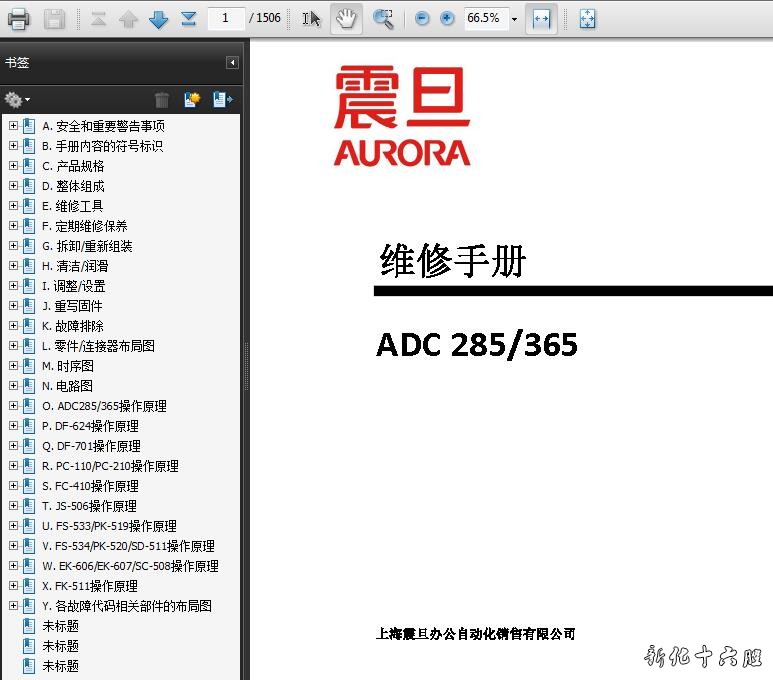Toggle full page fit view
773x680 pixels.
[587, 19]
